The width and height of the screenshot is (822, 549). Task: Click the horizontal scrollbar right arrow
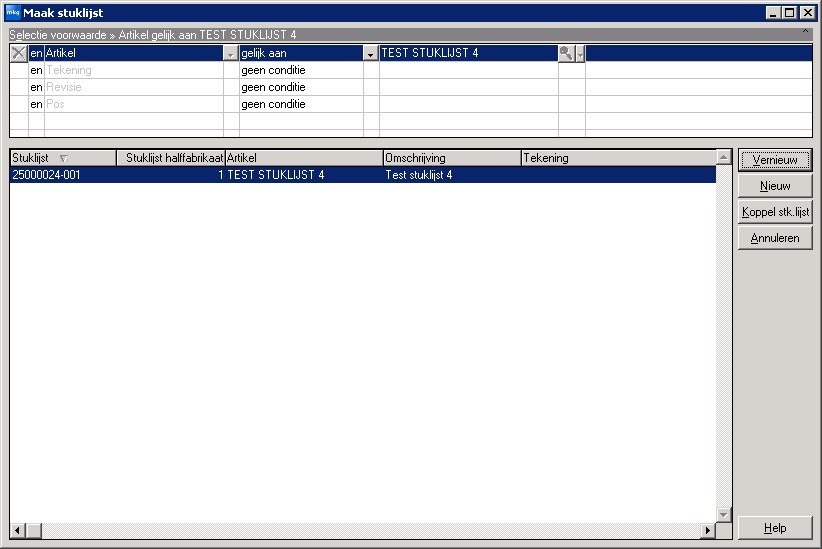pyautogui.click(x=708, y=531)
